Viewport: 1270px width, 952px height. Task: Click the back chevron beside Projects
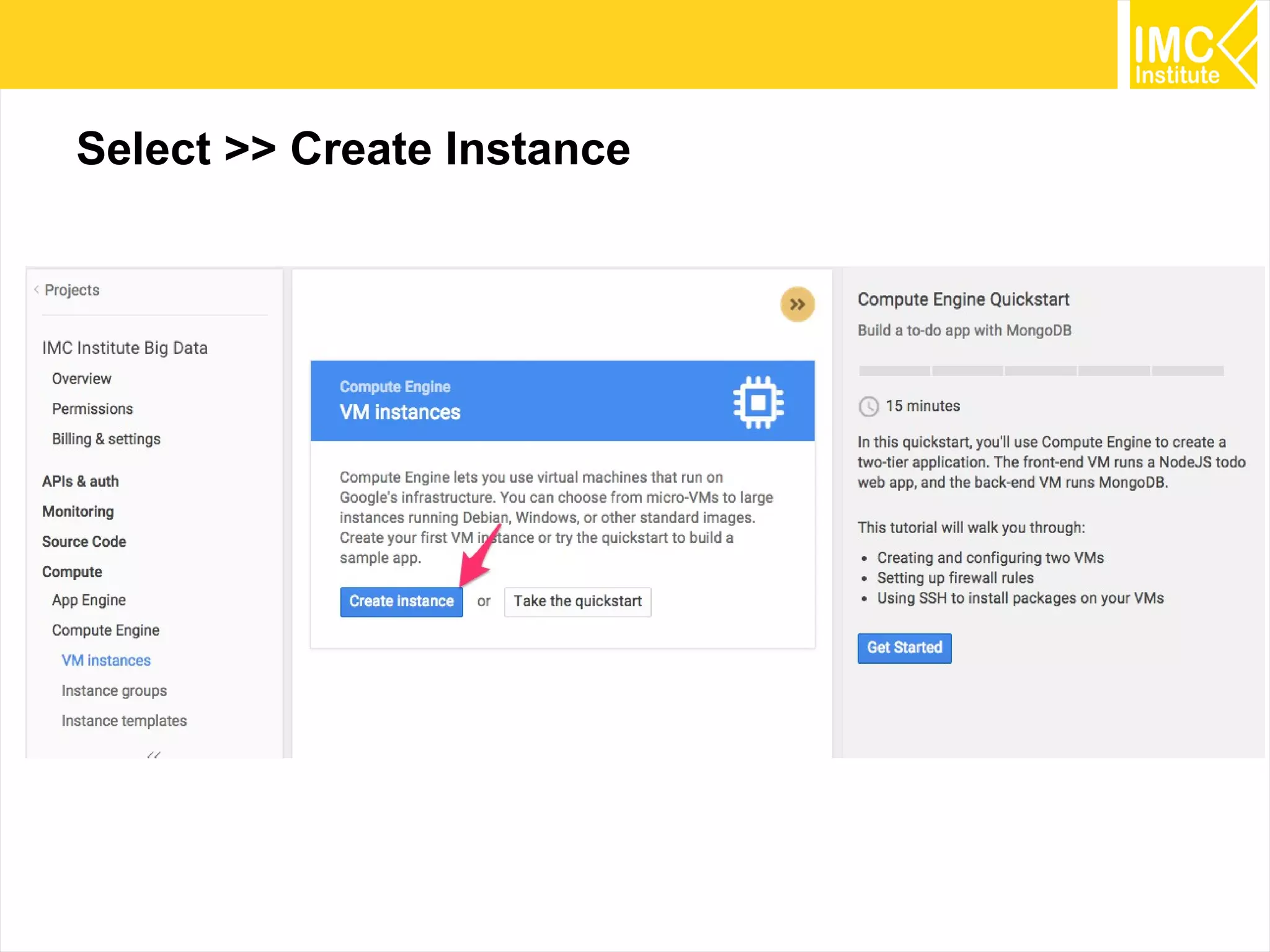tap(37, 289)
